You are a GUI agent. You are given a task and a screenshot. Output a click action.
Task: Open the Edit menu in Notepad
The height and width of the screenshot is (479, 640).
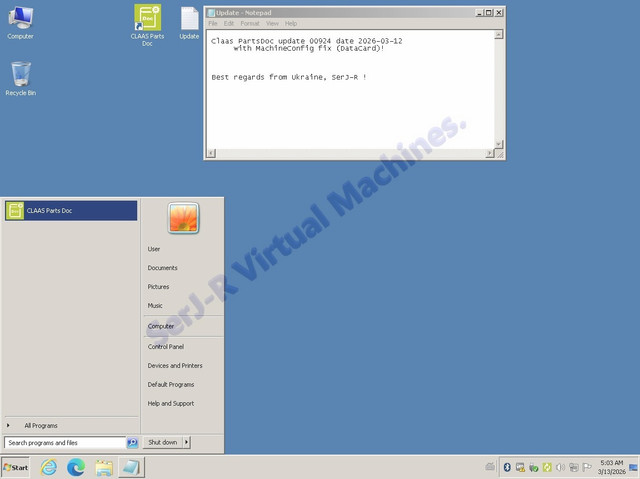click(229, 24)
